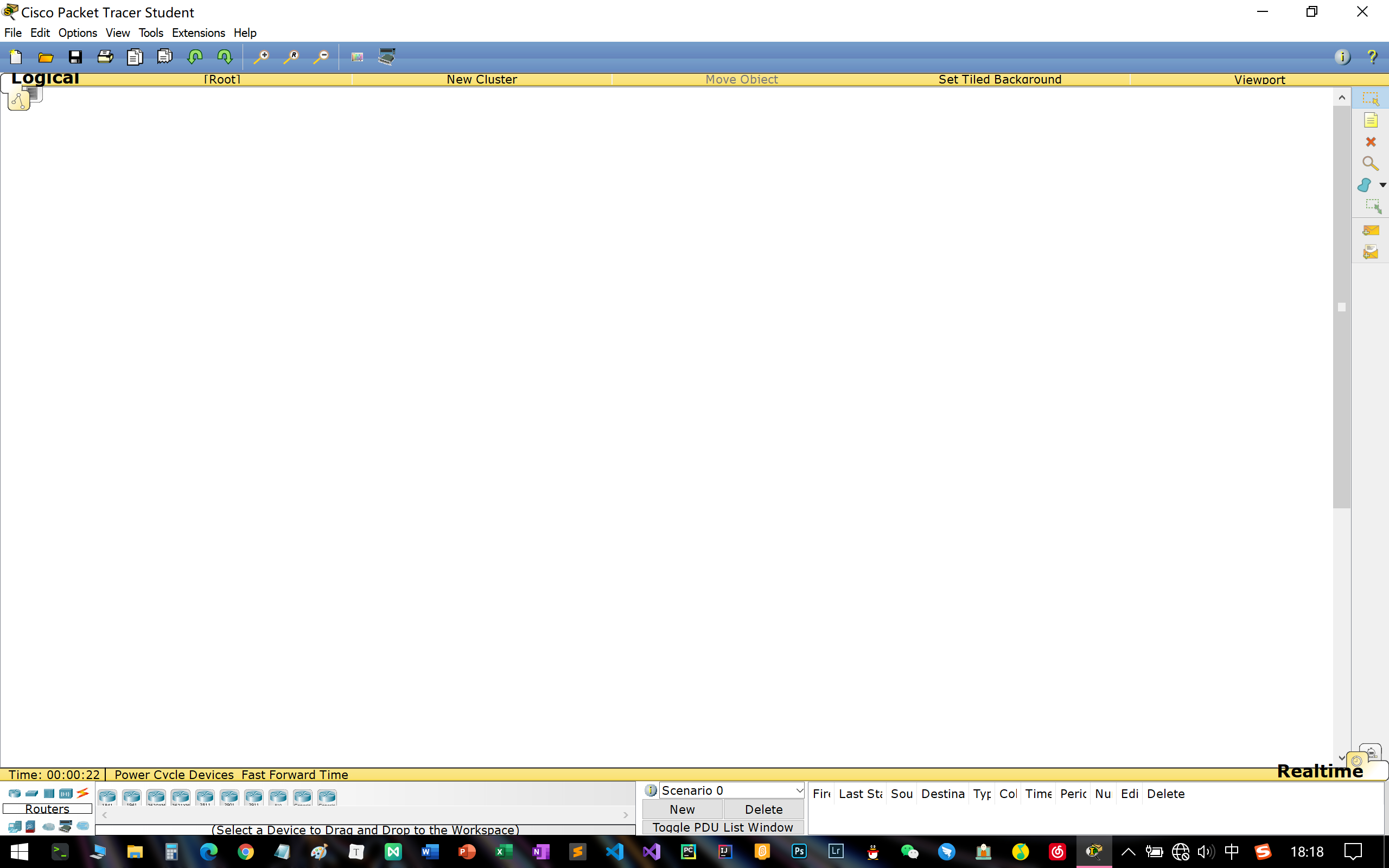Open the Extensions menu

(x=199, y=33)
